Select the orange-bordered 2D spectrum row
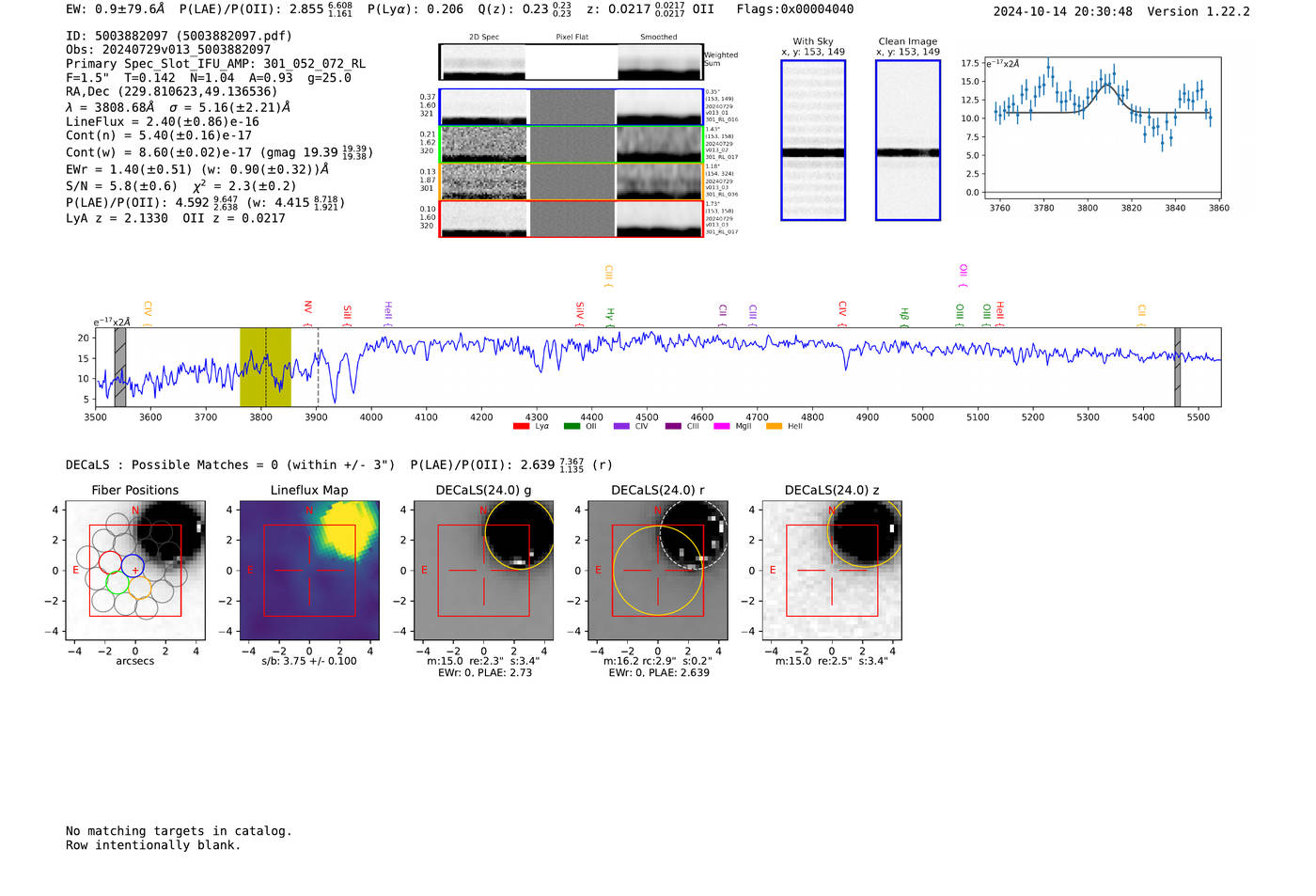 [x=572, y=181]
